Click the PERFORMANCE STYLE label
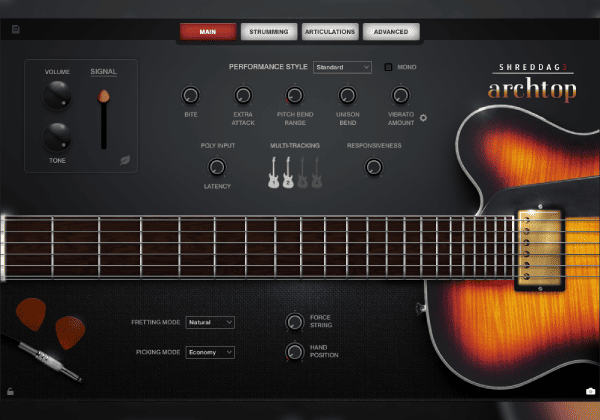The width and height of the screenshot is (600, 420). (268, 67)
